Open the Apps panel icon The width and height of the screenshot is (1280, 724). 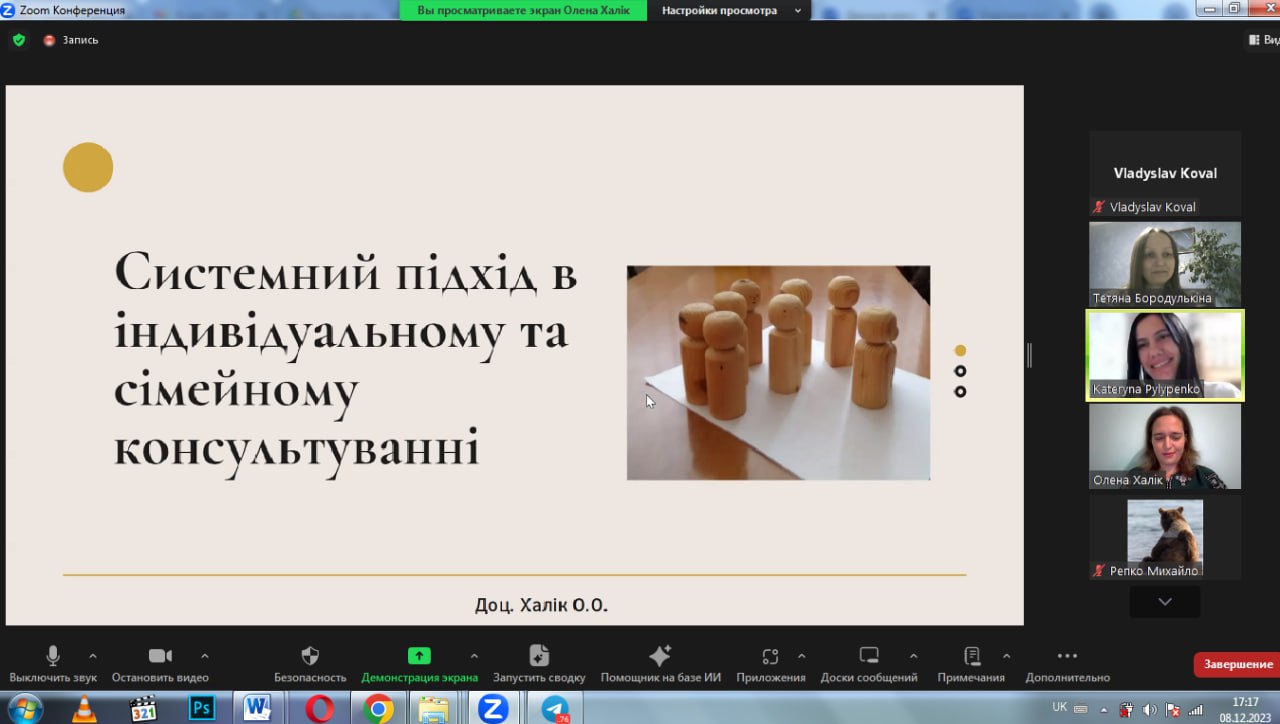click(770, 656)
